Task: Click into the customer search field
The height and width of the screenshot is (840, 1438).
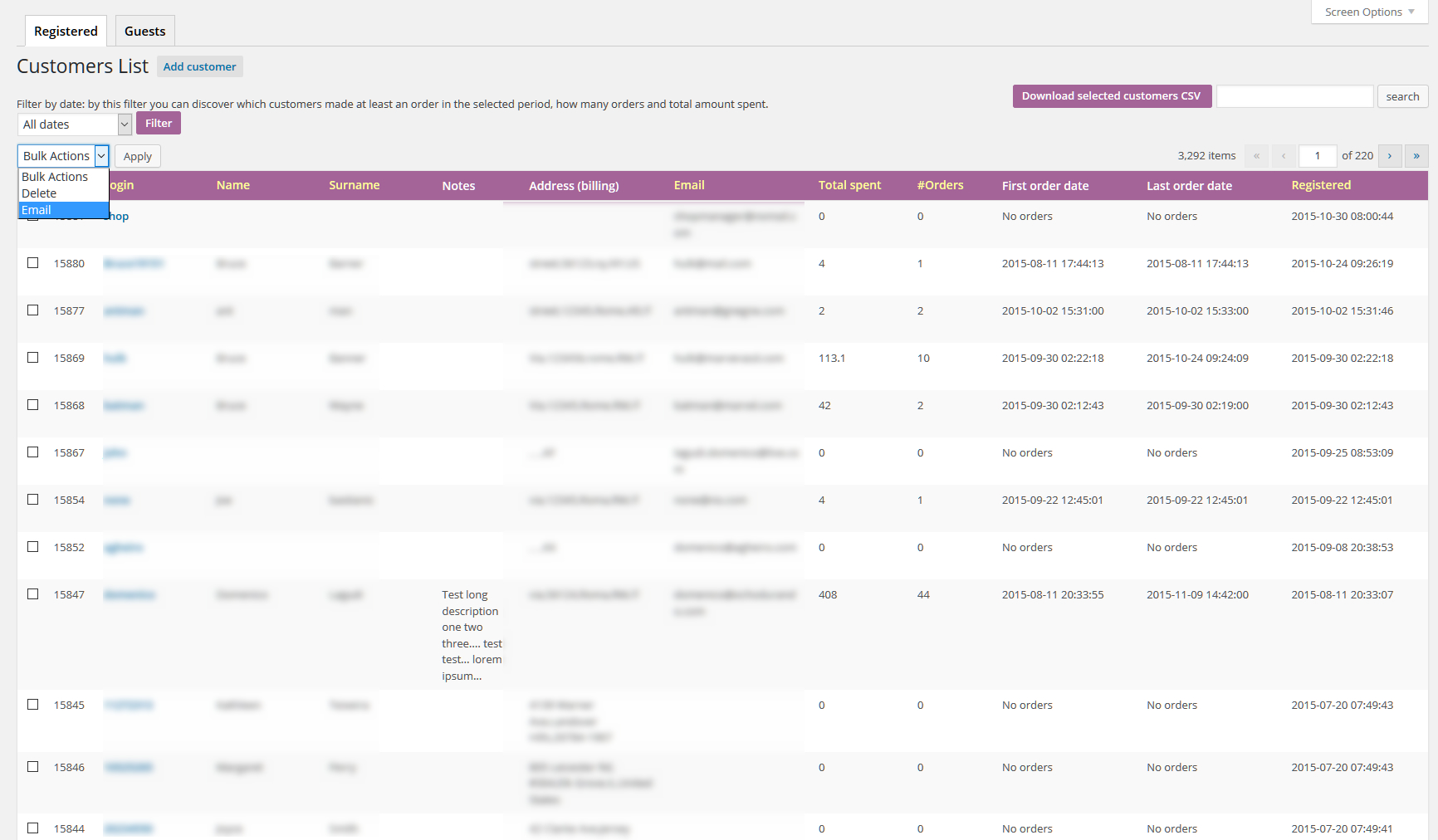Action: coord(1294,96)
